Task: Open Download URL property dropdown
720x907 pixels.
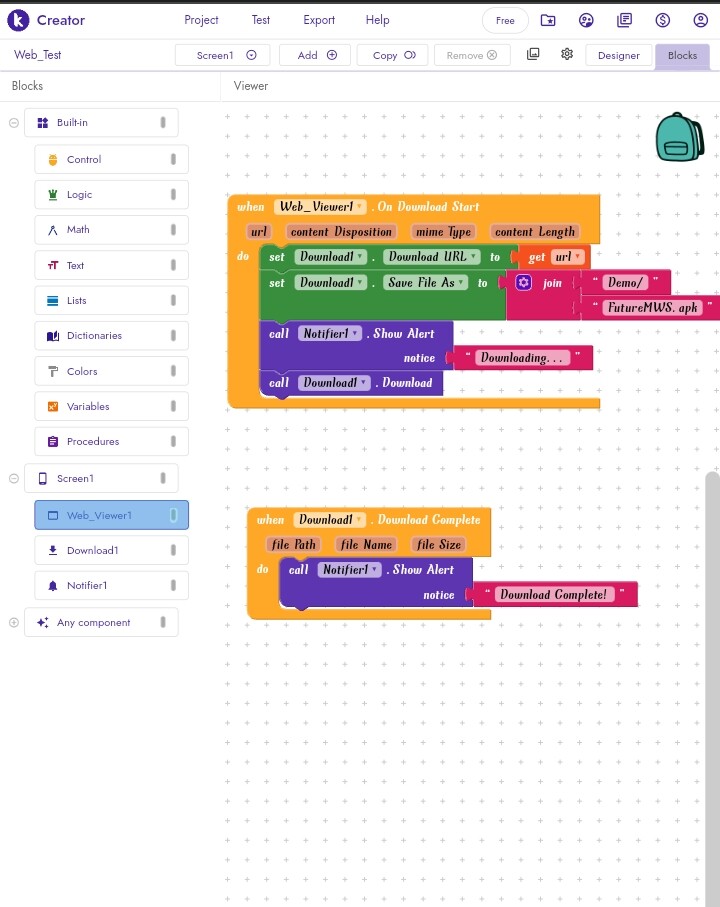Action: (432, 256)
